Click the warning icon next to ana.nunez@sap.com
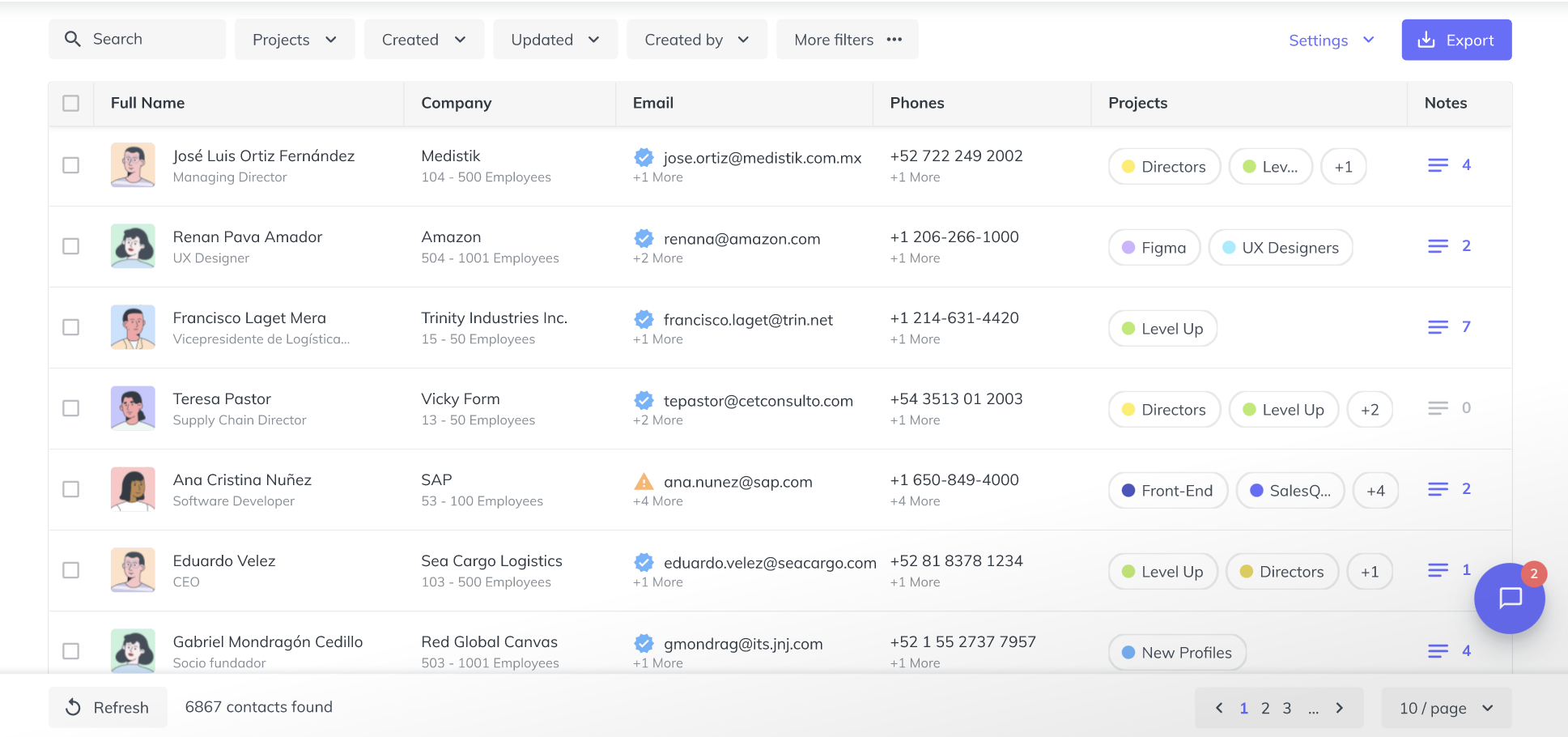Image resolution: width=1568 pixels, height=737 pixels. click(644, 482)
